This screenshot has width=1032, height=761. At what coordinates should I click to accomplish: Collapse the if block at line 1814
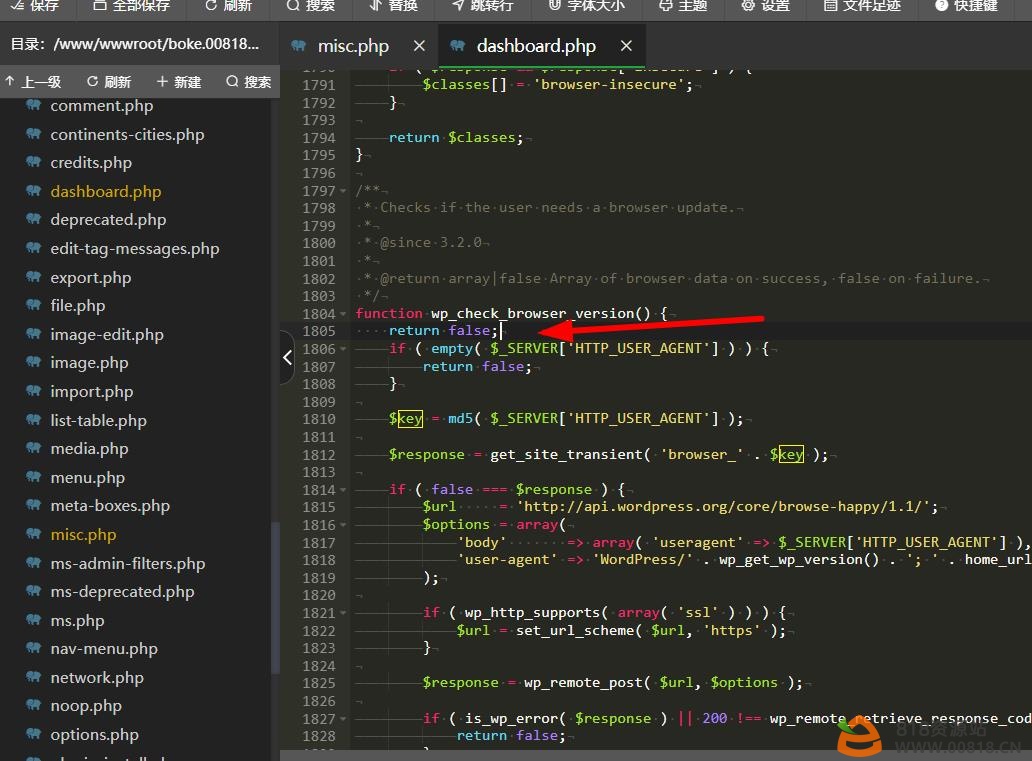(x=343, y=490)
